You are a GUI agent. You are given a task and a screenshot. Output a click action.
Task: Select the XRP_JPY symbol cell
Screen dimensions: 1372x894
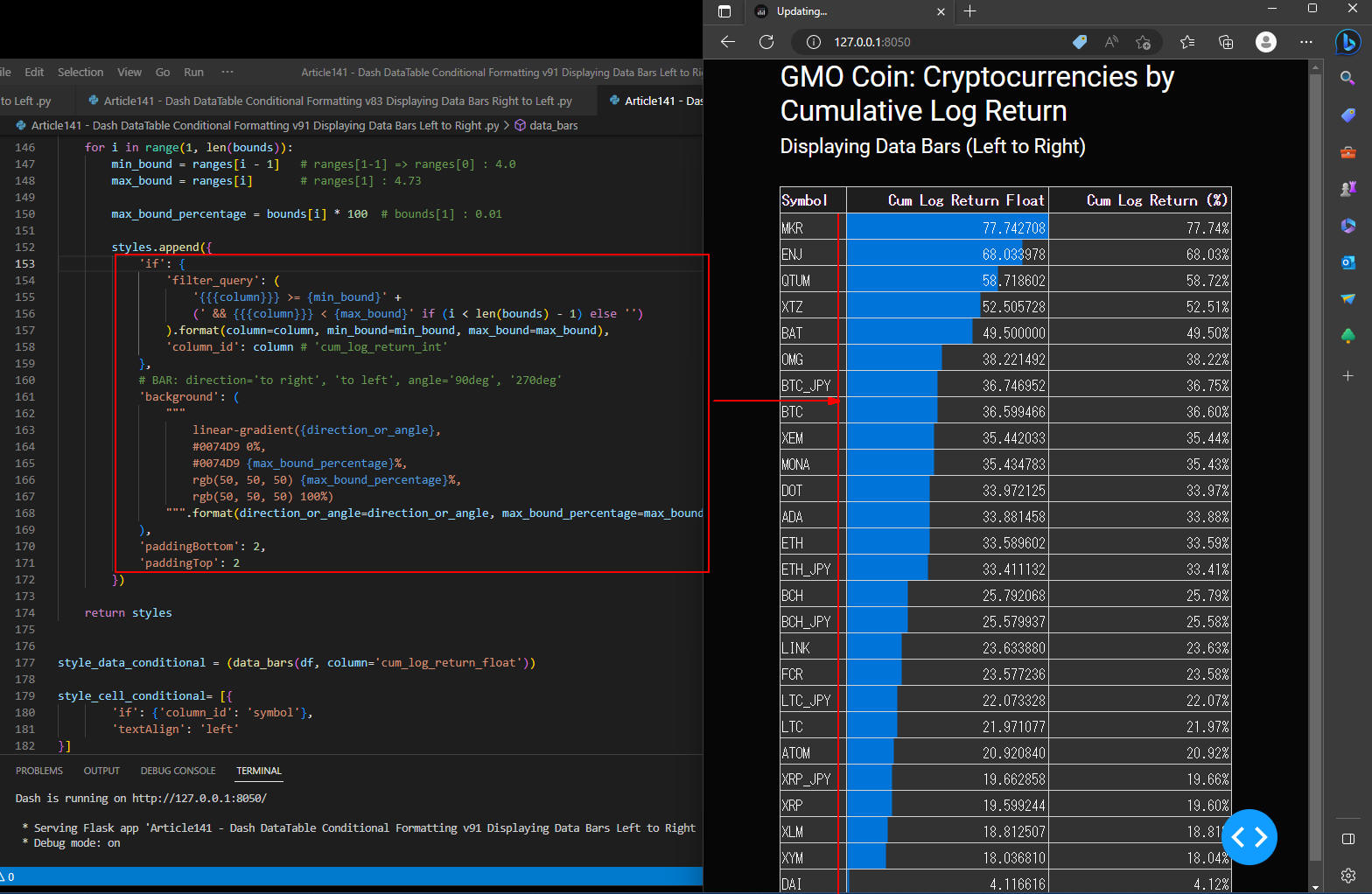pyautogui.click(x=813, y=779)
